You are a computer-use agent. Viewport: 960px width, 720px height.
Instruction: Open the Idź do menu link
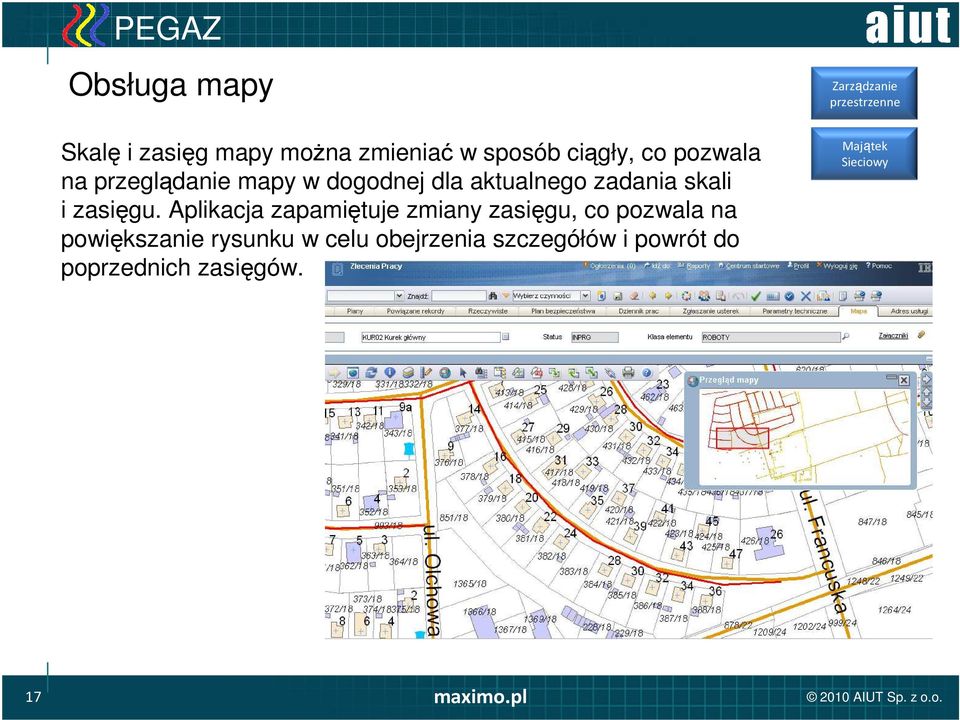click(657, 266)
